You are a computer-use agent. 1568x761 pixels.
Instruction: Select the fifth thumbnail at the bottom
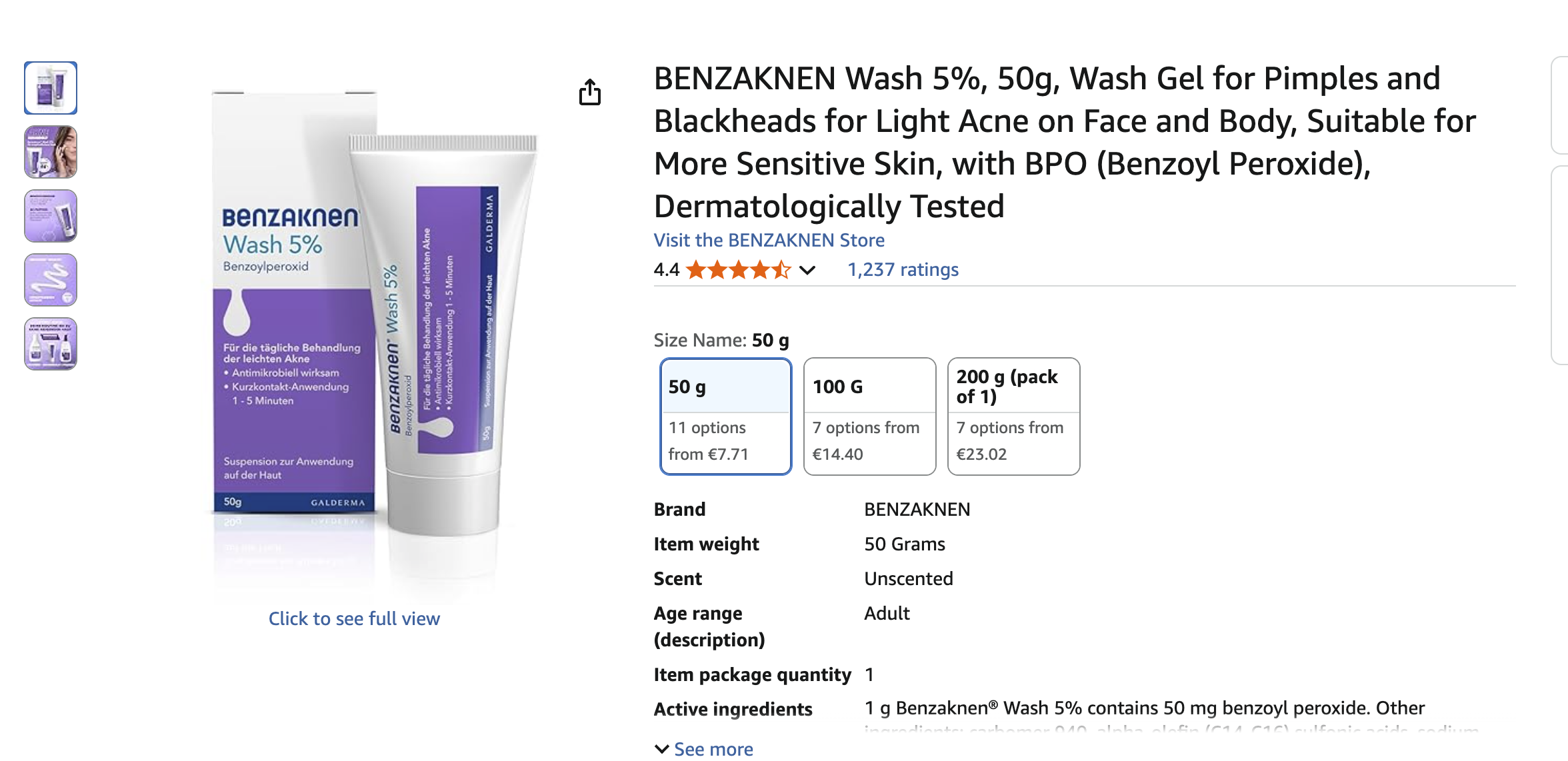[51, 344]
